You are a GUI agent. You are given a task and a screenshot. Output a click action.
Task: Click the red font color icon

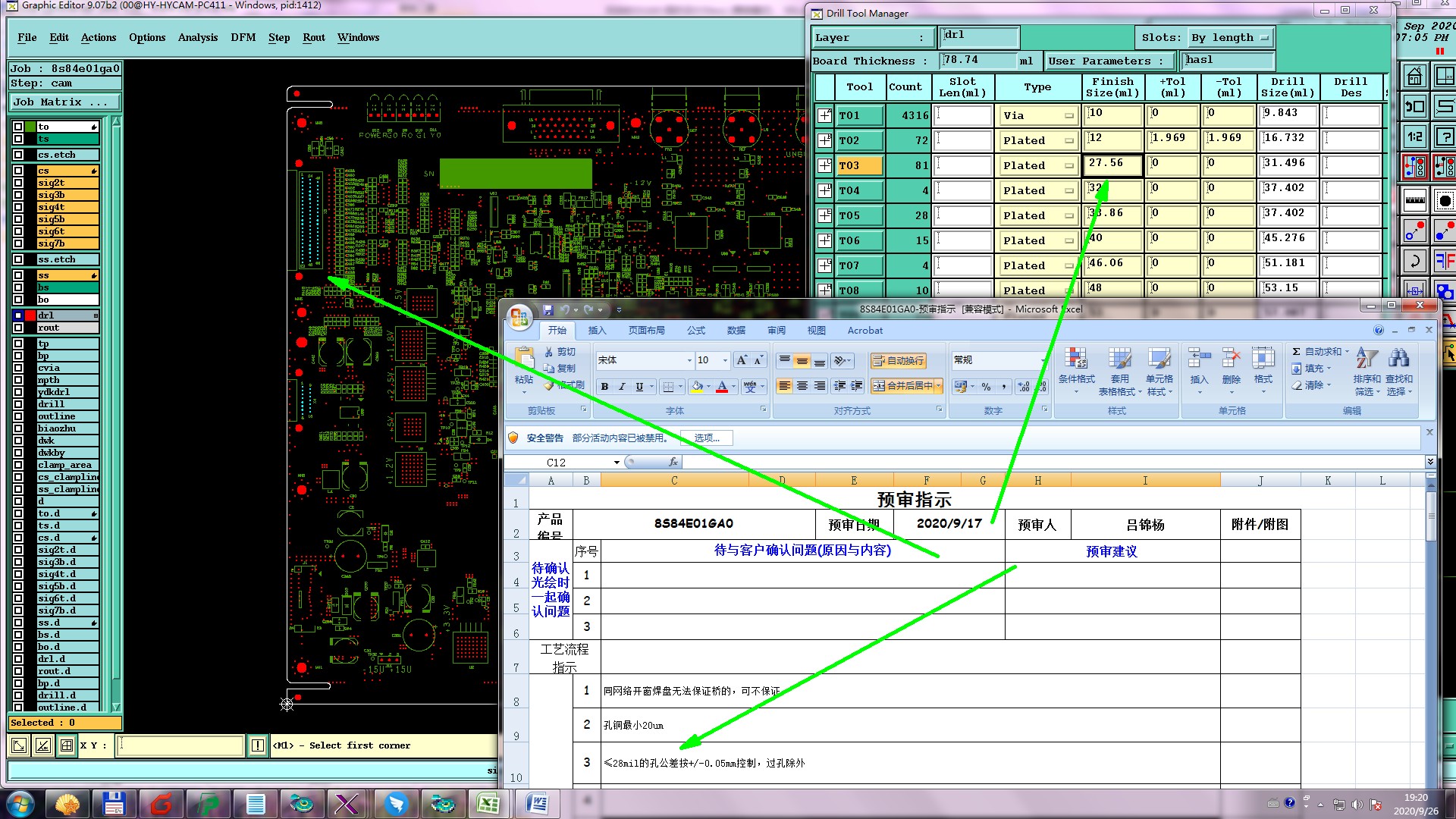click(x=722, y=387)
